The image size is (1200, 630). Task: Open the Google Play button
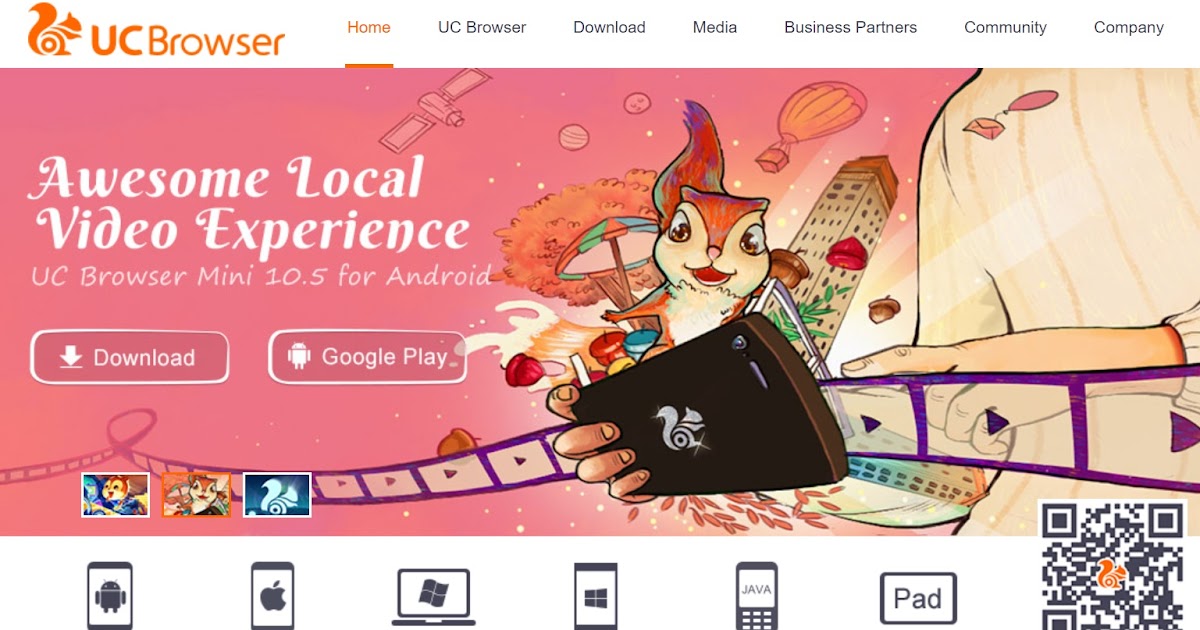(368, 357)
